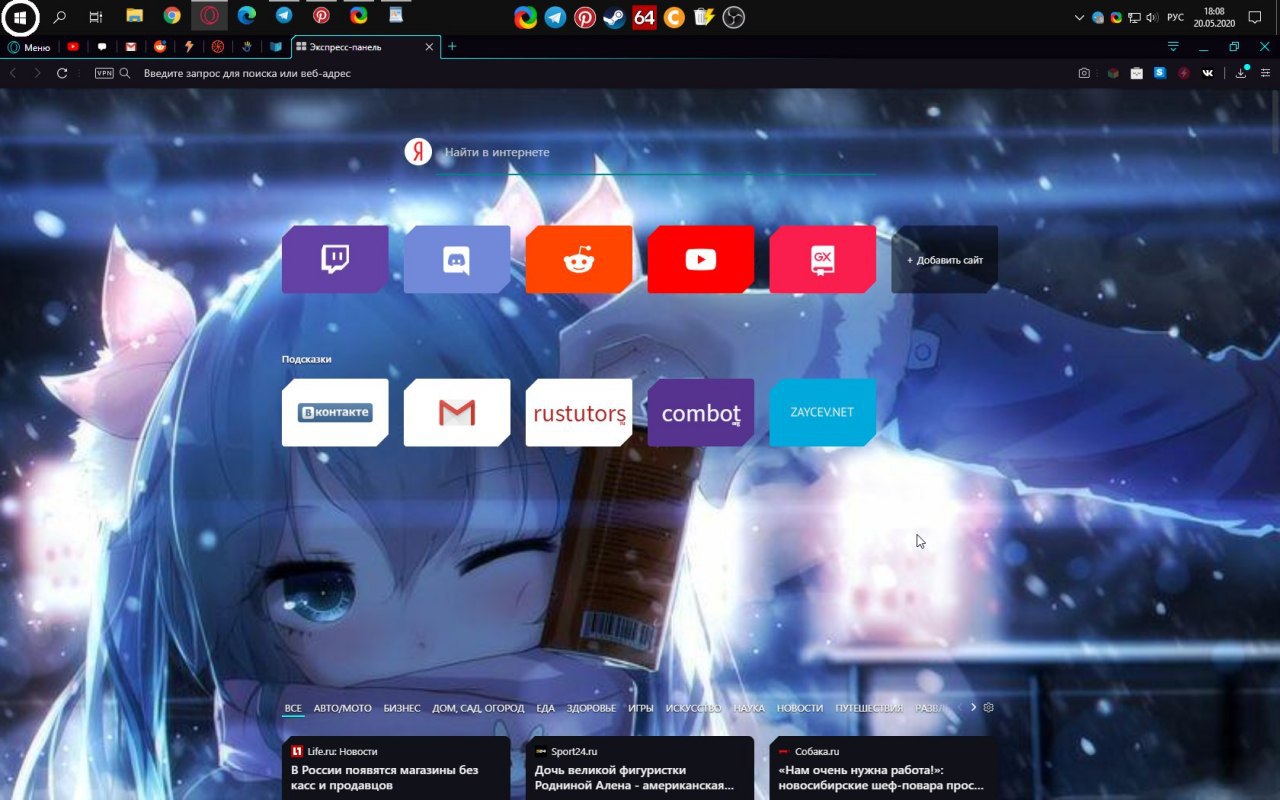Switch input language РУС
The width and height of the screenshot is (1280, 800).
[x=1175, y=17]
